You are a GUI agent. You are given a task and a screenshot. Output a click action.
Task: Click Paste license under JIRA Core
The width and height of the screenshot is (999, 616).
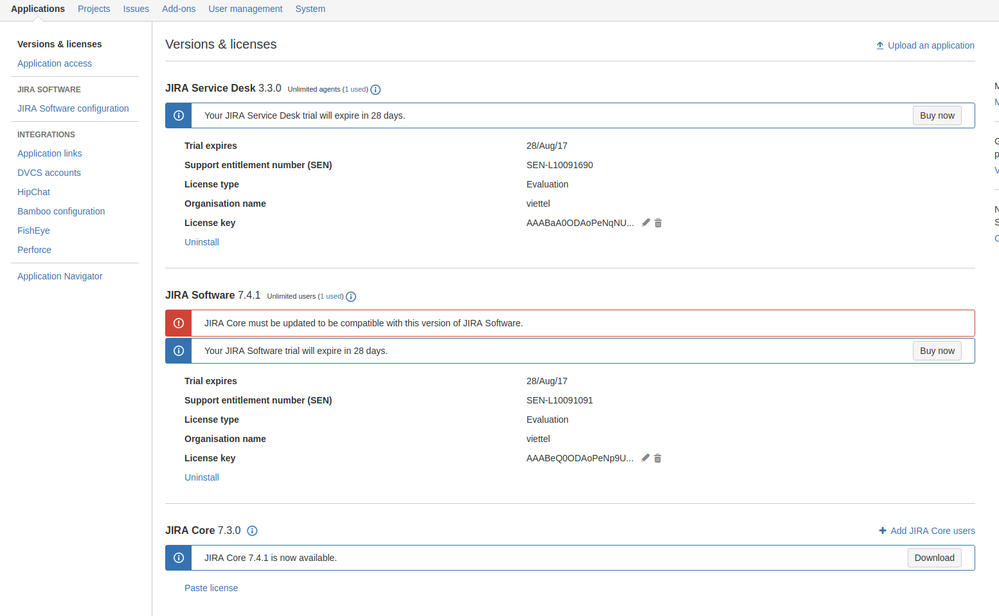[211, 588]
